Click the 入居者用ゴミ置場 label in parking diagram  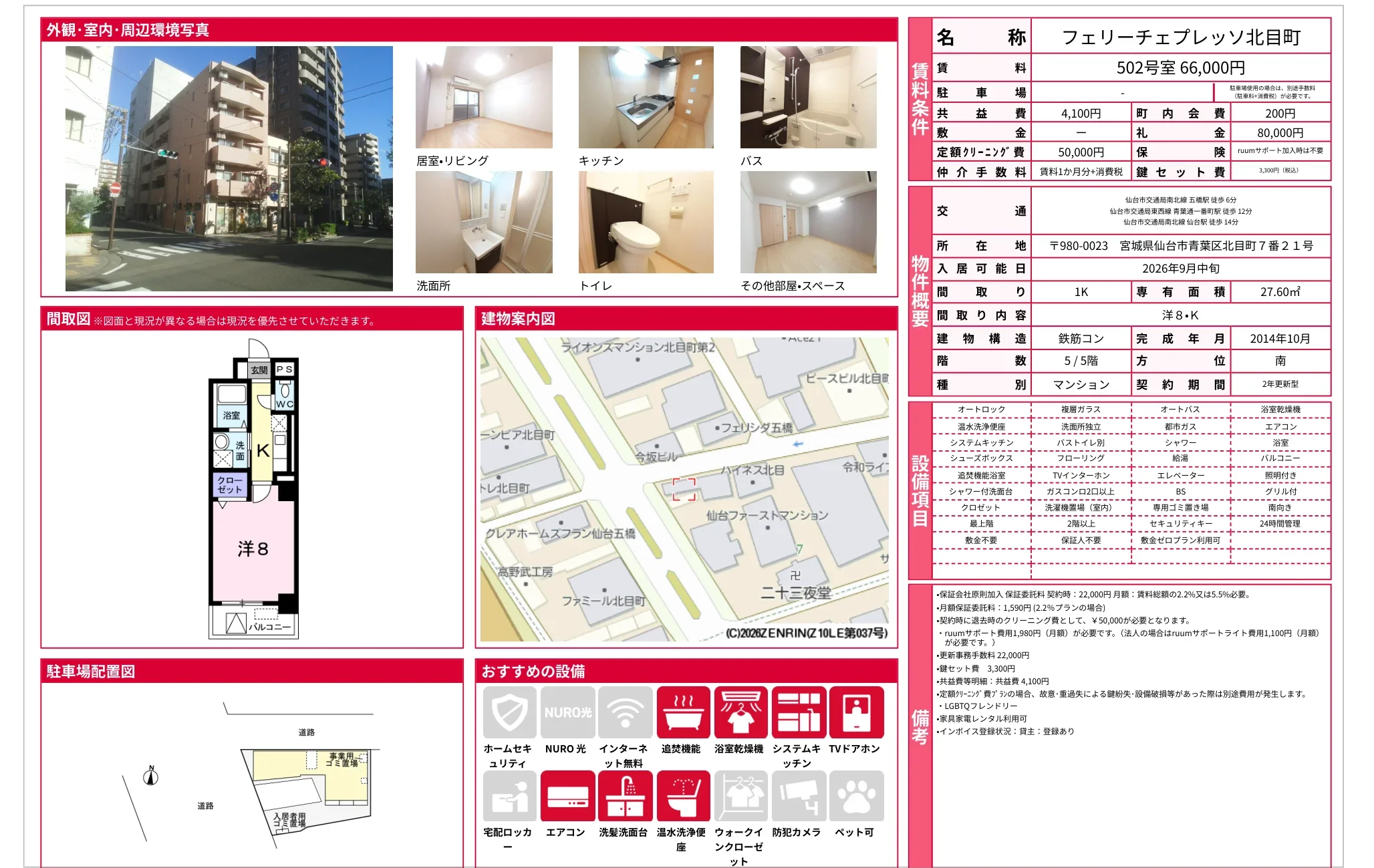point(289,820)
